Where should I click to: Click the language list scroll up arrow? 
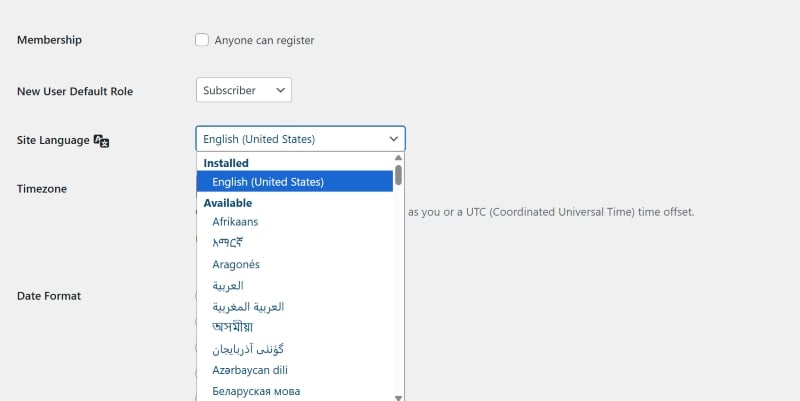399,158
